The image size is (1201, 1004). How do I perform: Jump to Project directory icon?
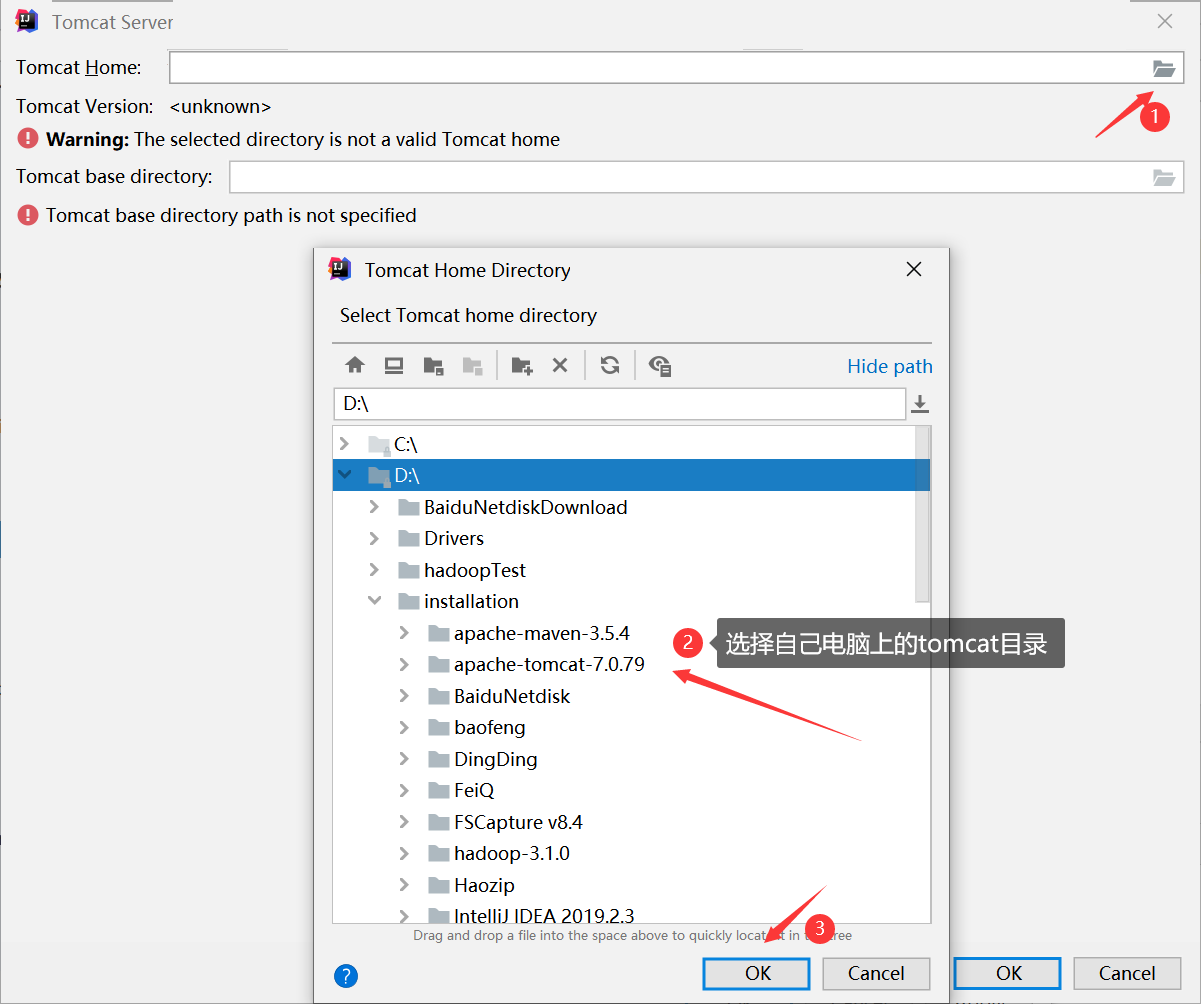coord(433,365)
